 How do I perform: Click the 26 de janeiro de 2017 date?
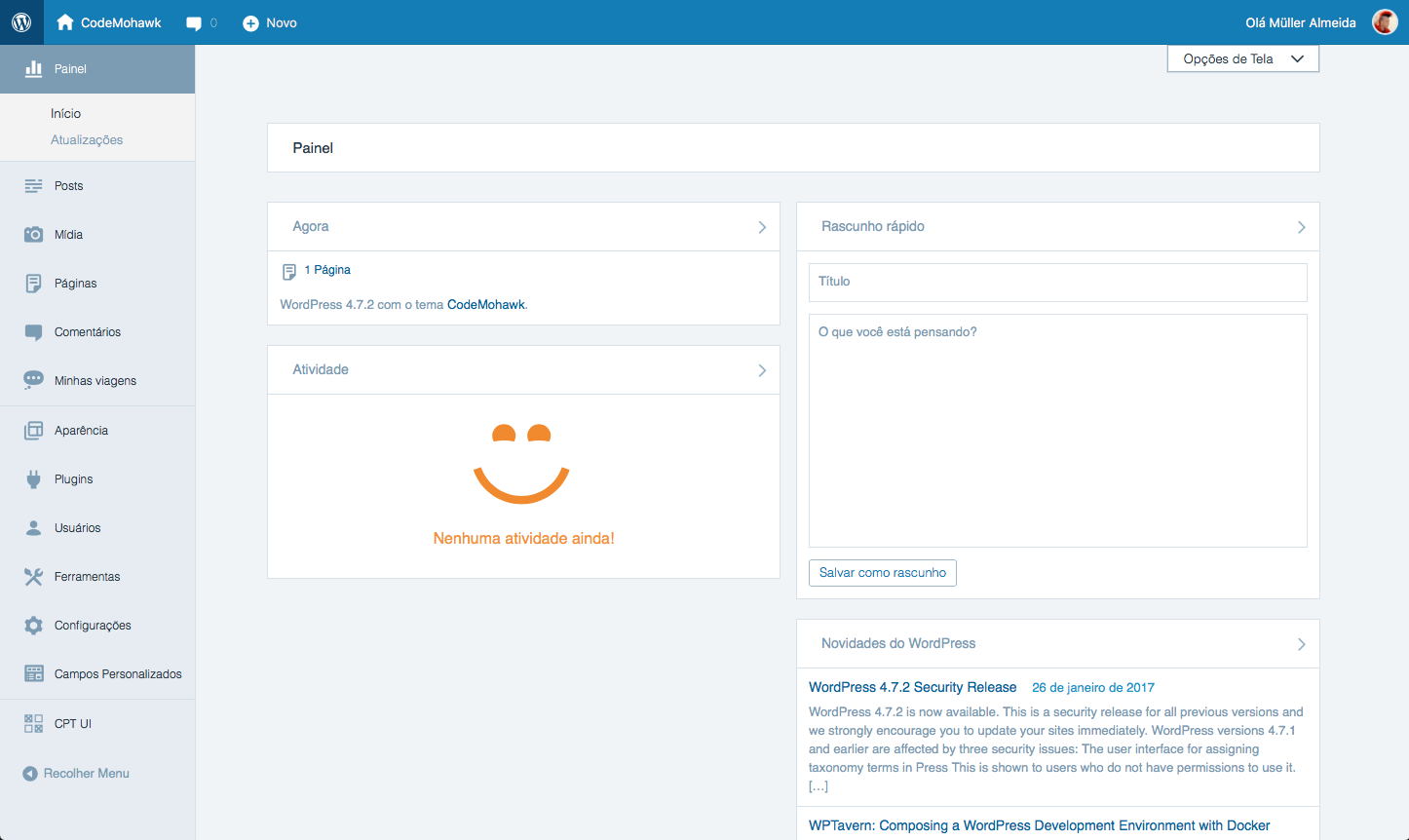tap(1093, 688)
